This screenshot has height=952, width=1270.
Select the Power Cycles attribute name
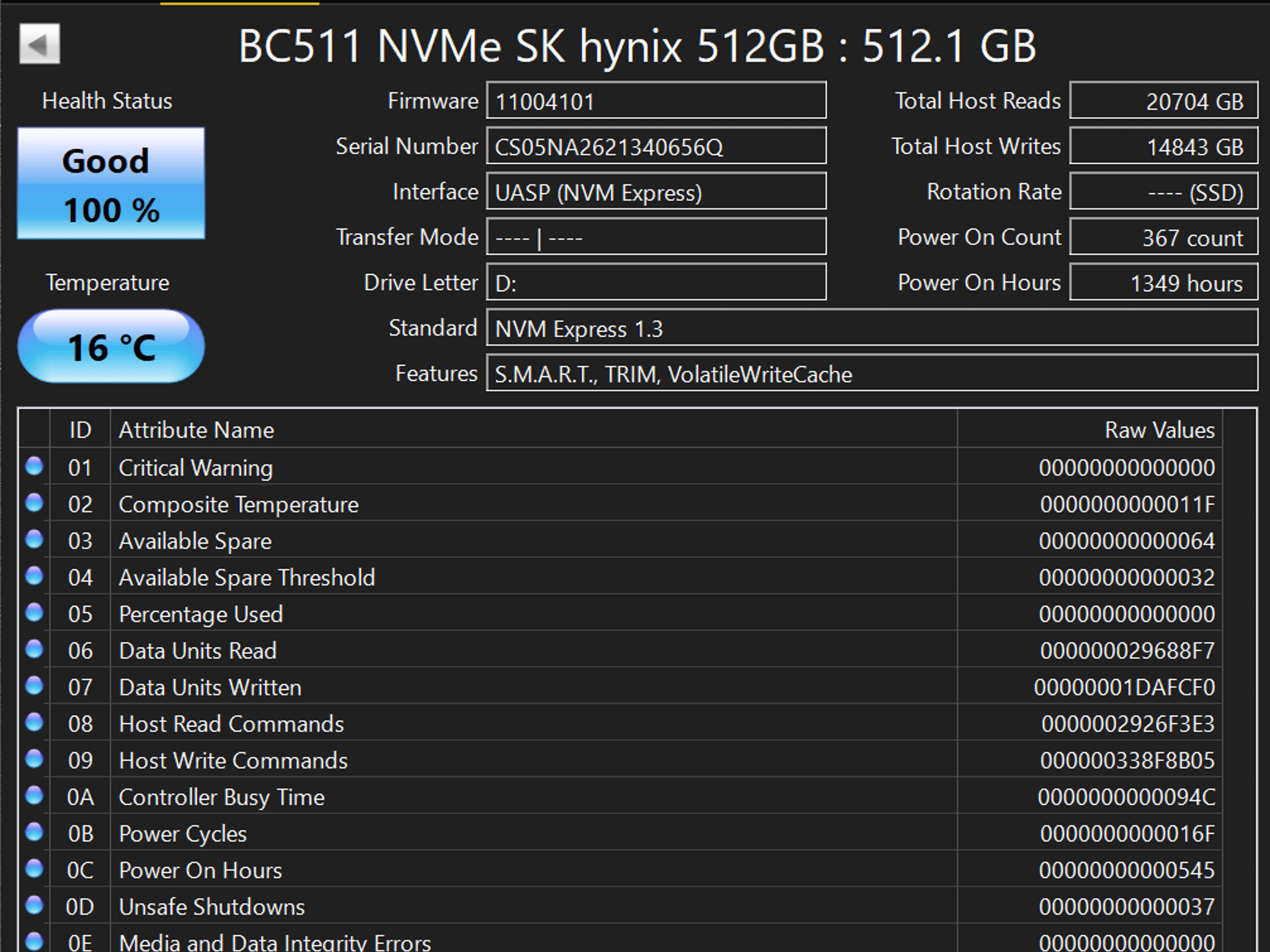pyautogui.click(x=183, y=833)
